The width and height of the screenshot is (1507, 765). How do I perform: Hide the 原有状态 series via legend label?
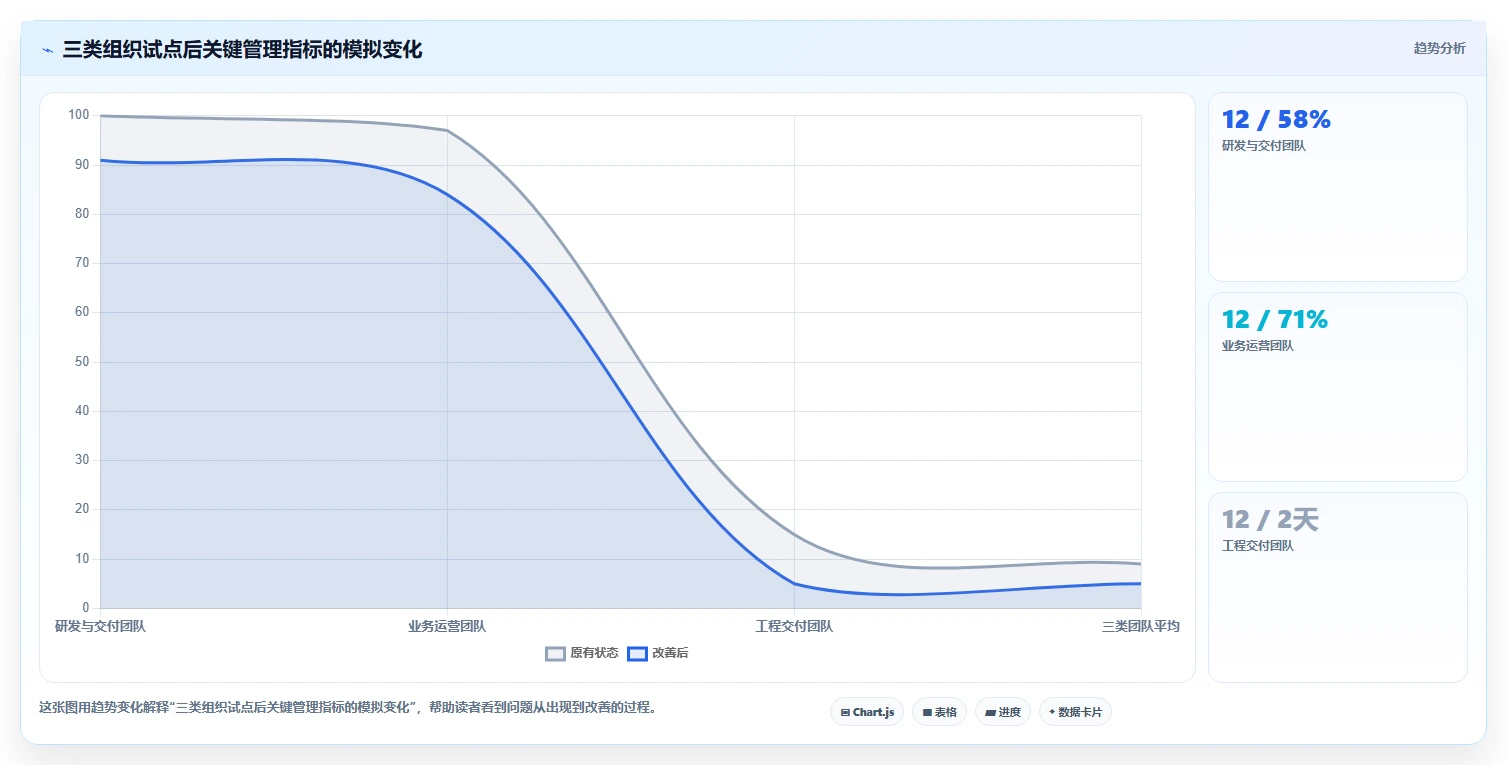594,653
